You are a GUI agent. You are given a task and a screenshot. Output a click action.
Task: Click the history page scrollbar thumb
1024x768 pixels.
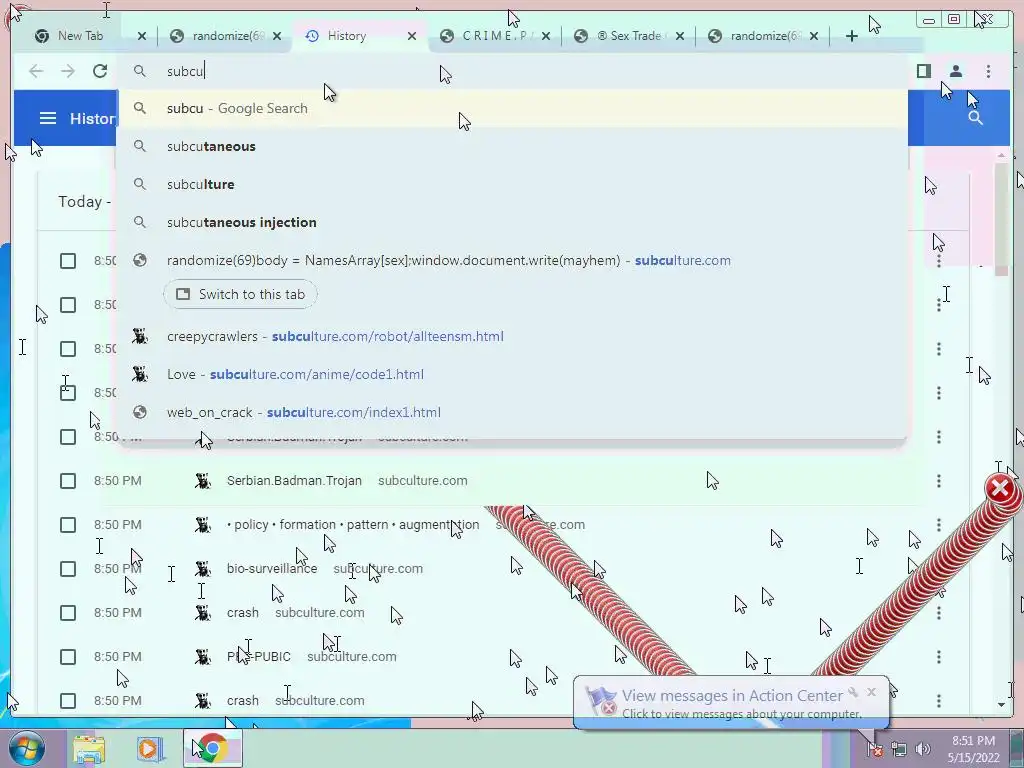point(1001,219)
